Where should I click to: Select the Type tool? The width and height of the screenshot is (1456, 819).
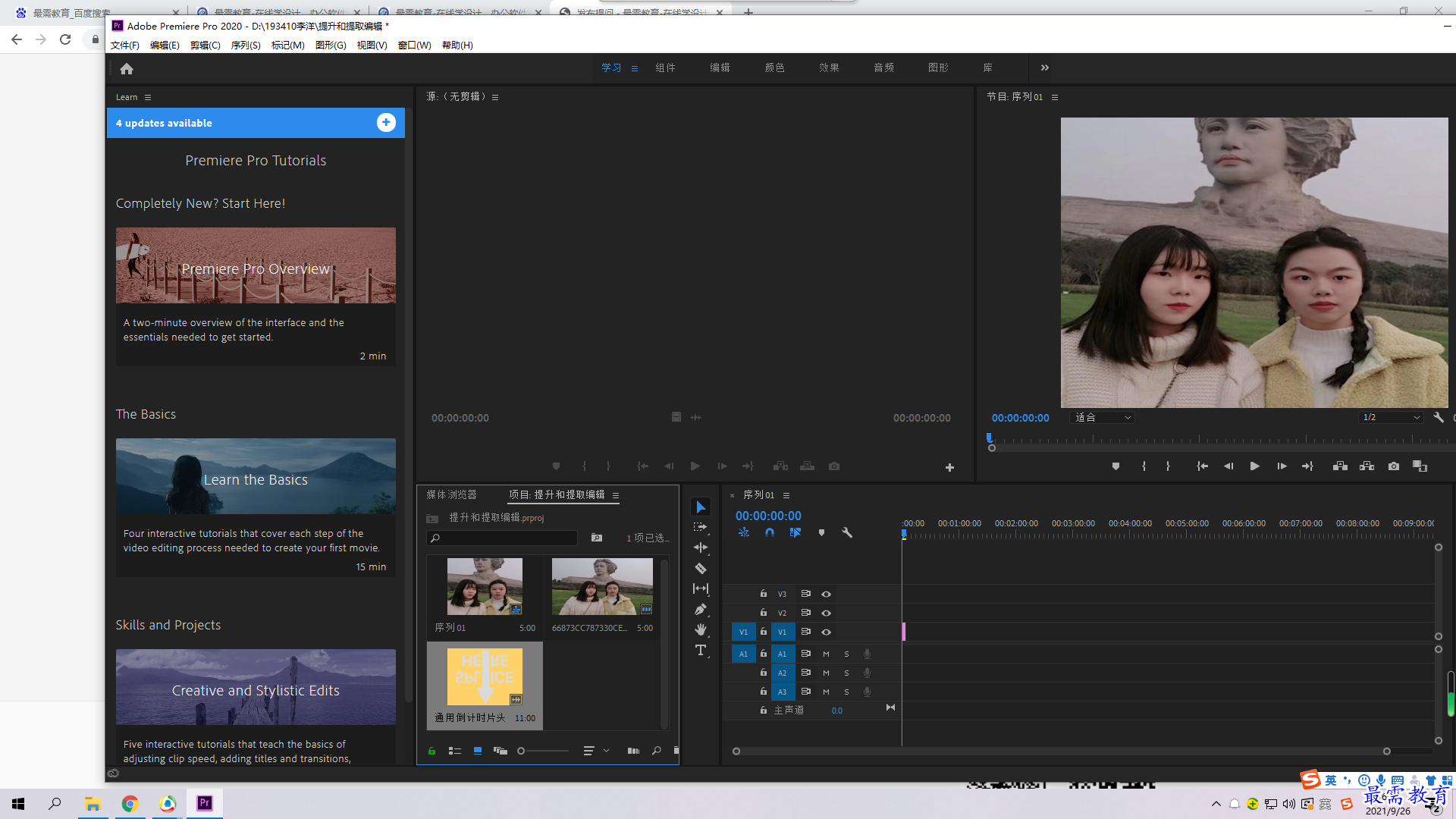click(701, 650)
